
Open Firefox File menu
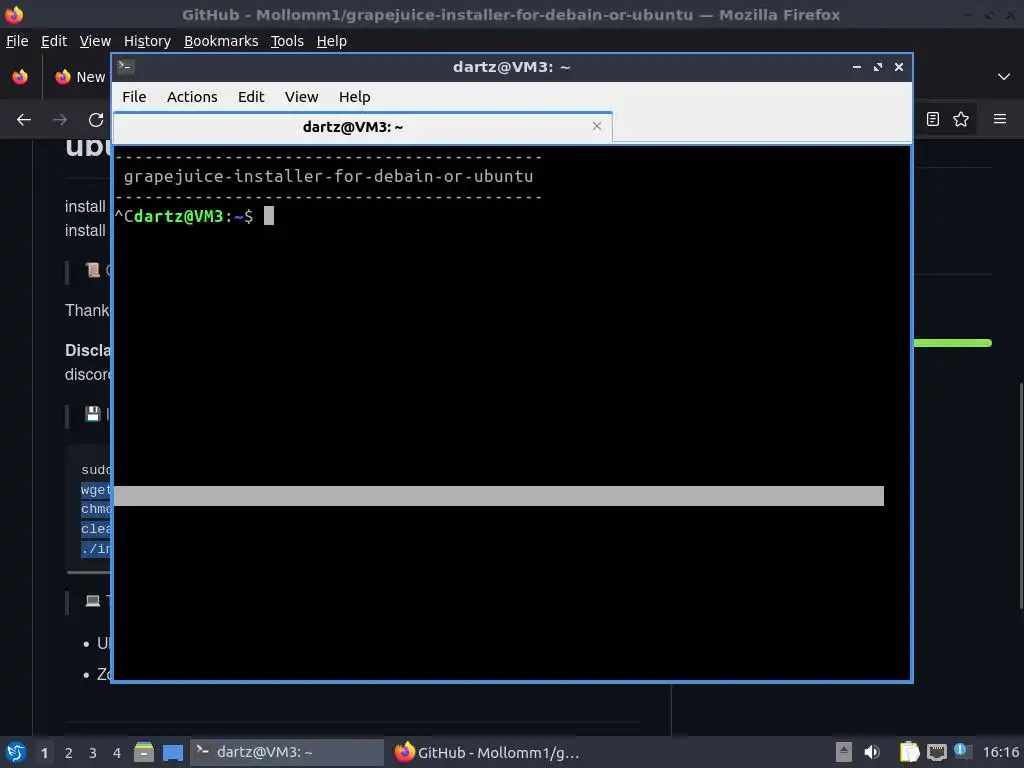tap(17, 41)
